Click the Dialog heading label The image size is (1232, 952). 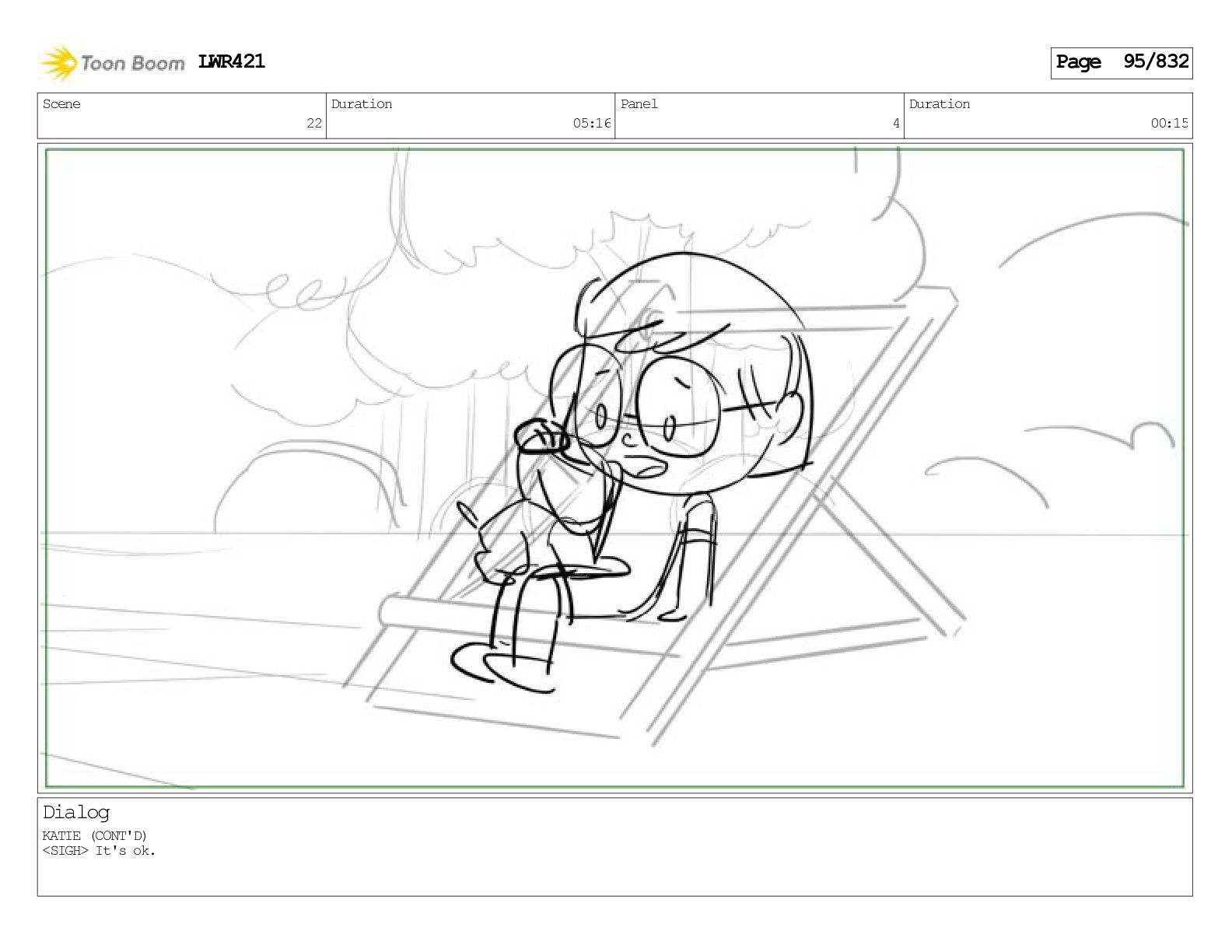[x=76, y=813]
